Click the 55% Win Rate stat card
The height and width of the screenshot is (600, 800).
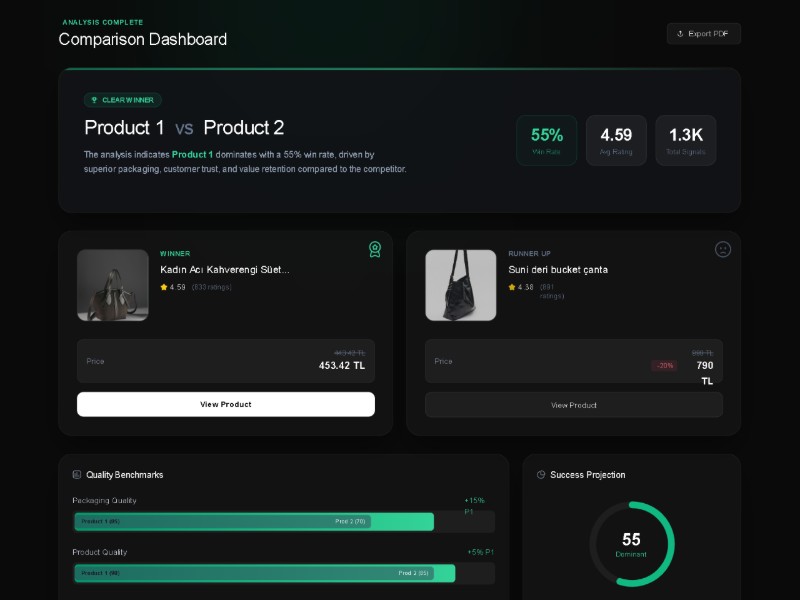(x=546, y=140)
